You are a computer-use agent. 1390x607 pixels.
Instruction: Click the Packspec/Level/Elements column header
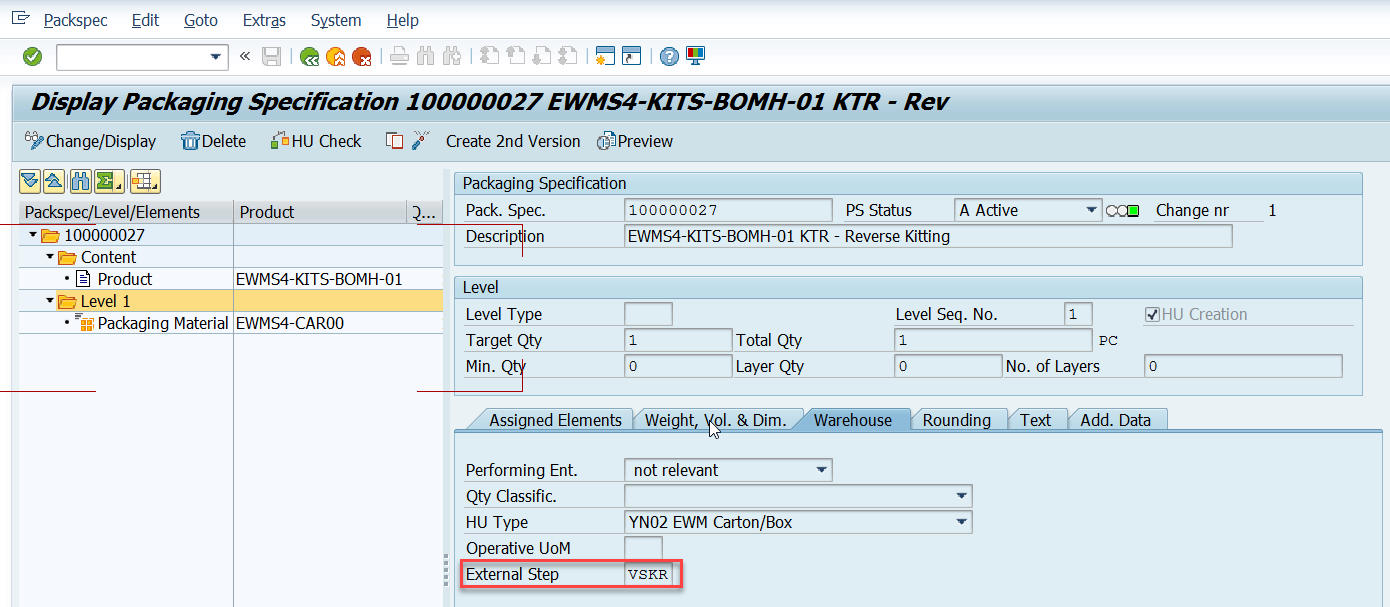(126, 212)
